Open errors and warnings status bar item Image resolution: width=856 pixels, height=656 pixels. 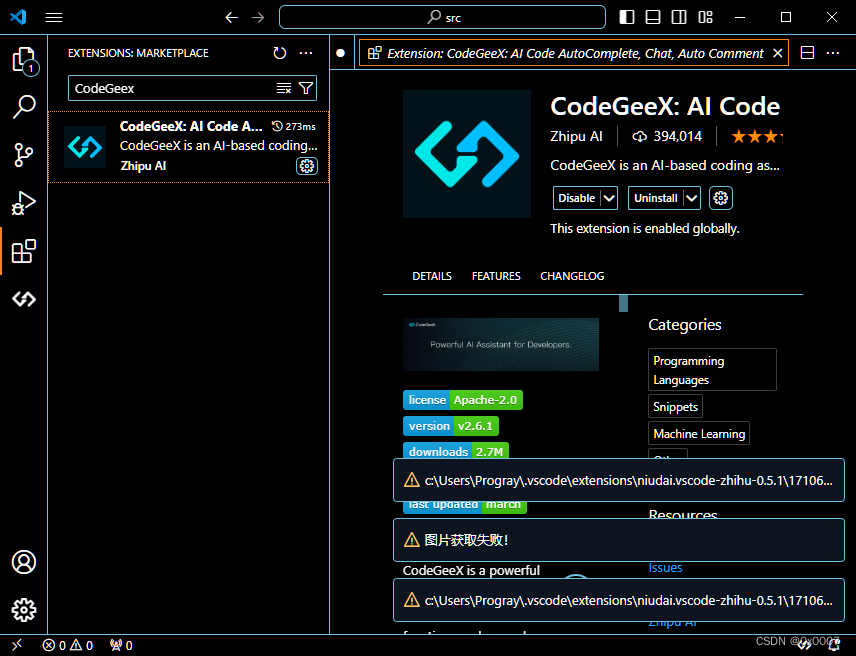tap(68, 645)
